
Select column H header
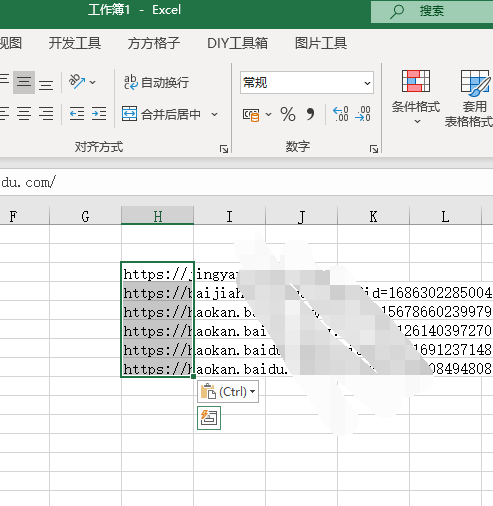tap(157, 216)
